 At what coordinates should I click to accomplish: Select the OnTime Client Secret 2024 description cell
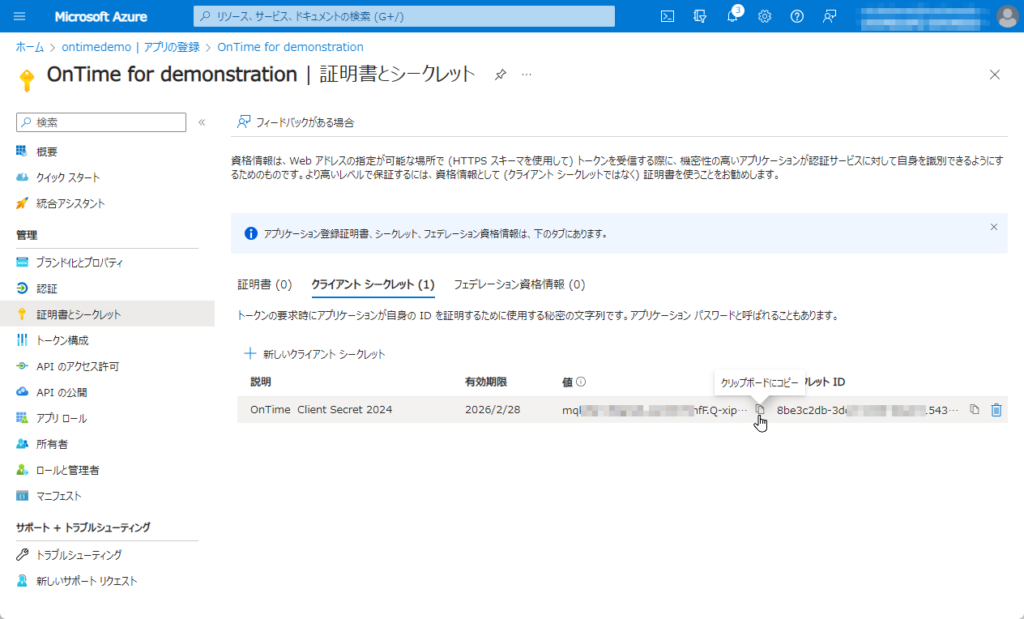coord(321,409)
